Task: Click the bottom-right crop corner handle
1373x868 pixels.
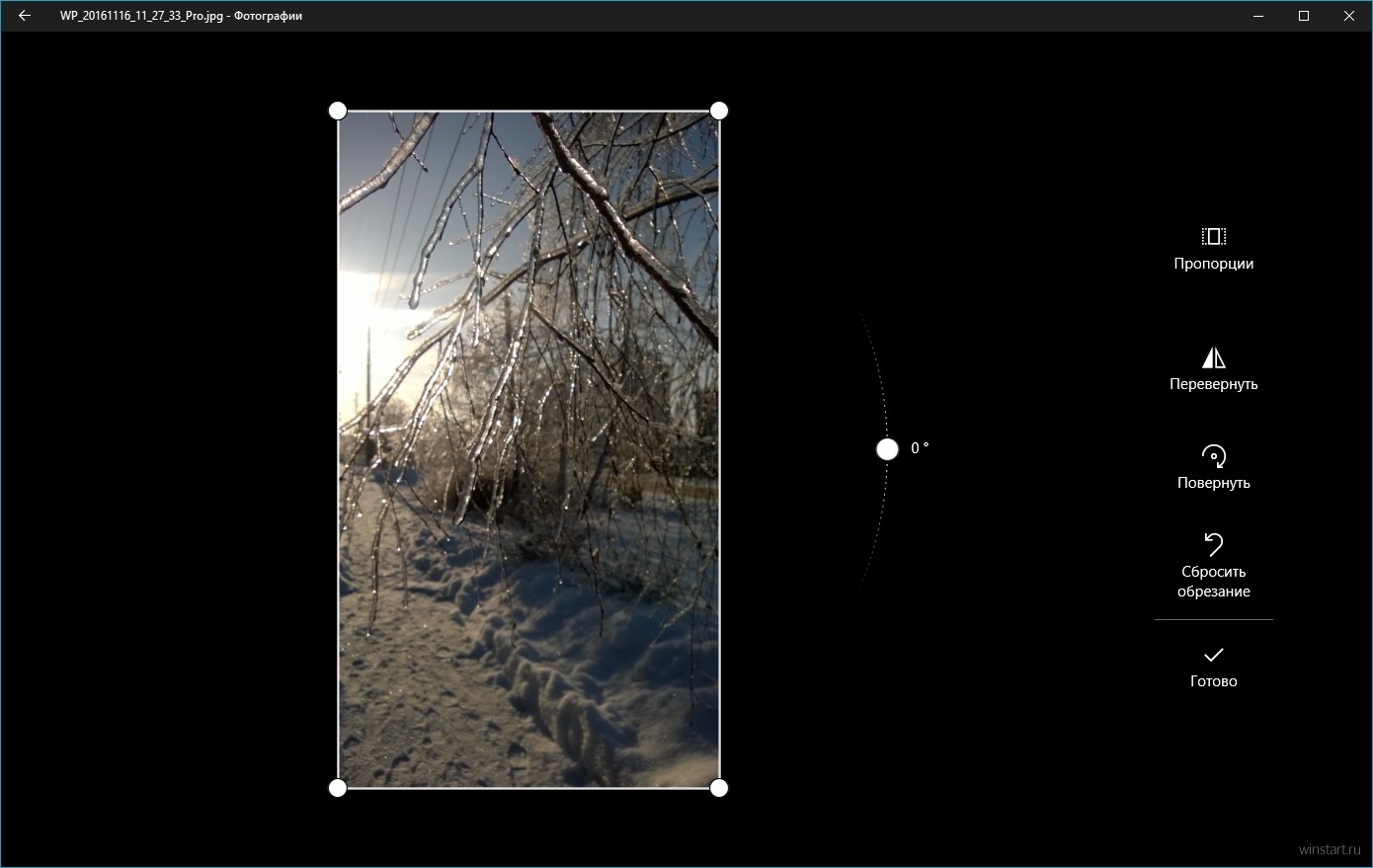Action: pos(719,787)
